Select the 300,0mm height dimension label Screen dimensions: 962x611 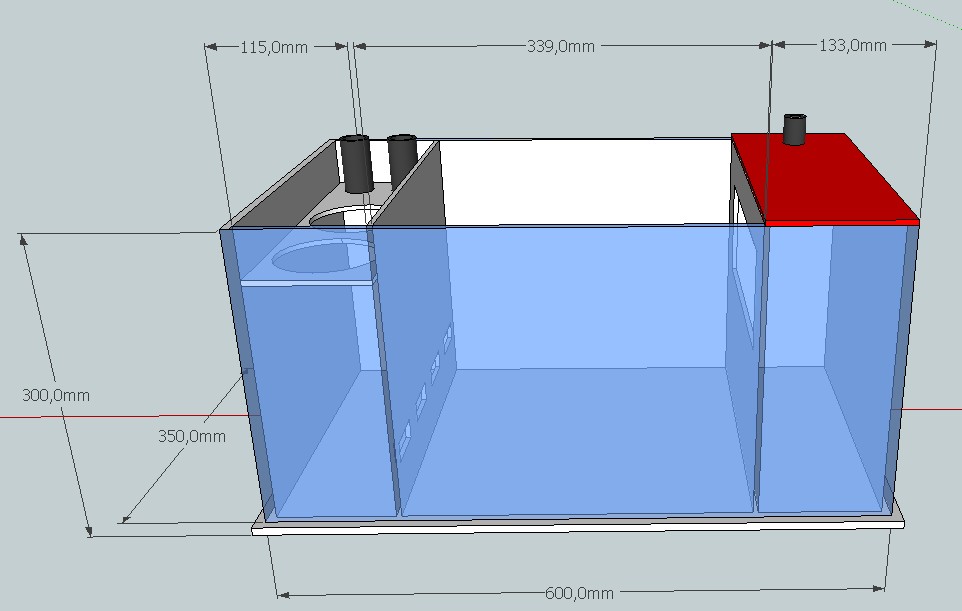pyautogui.click(x=55, y=395)
